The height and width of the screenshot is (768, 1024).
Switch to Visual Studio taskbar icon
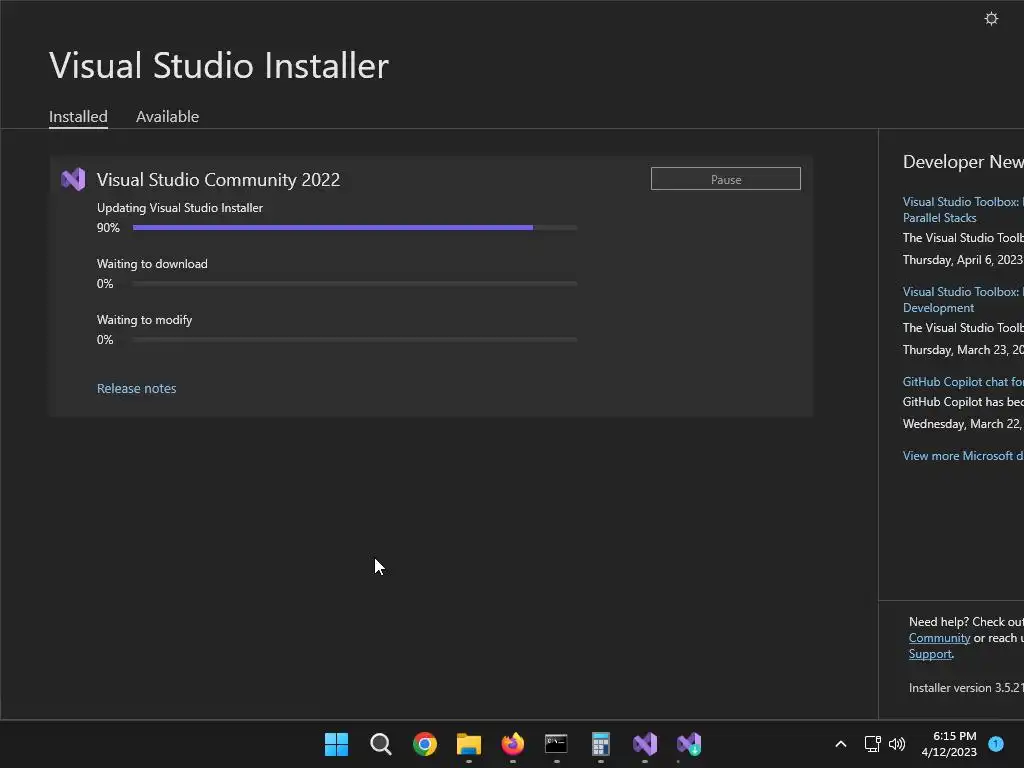point(645,744)
